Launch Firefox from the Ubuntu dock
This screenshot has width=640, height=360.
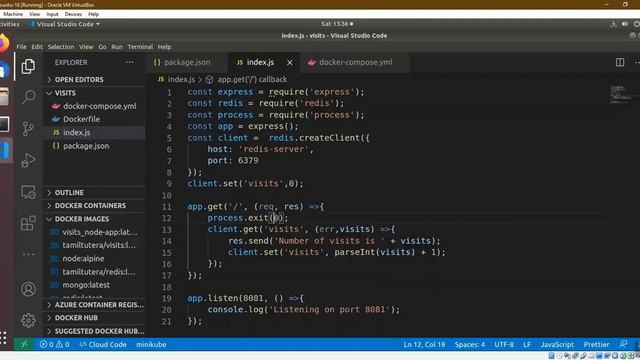(x=3, y=43)
